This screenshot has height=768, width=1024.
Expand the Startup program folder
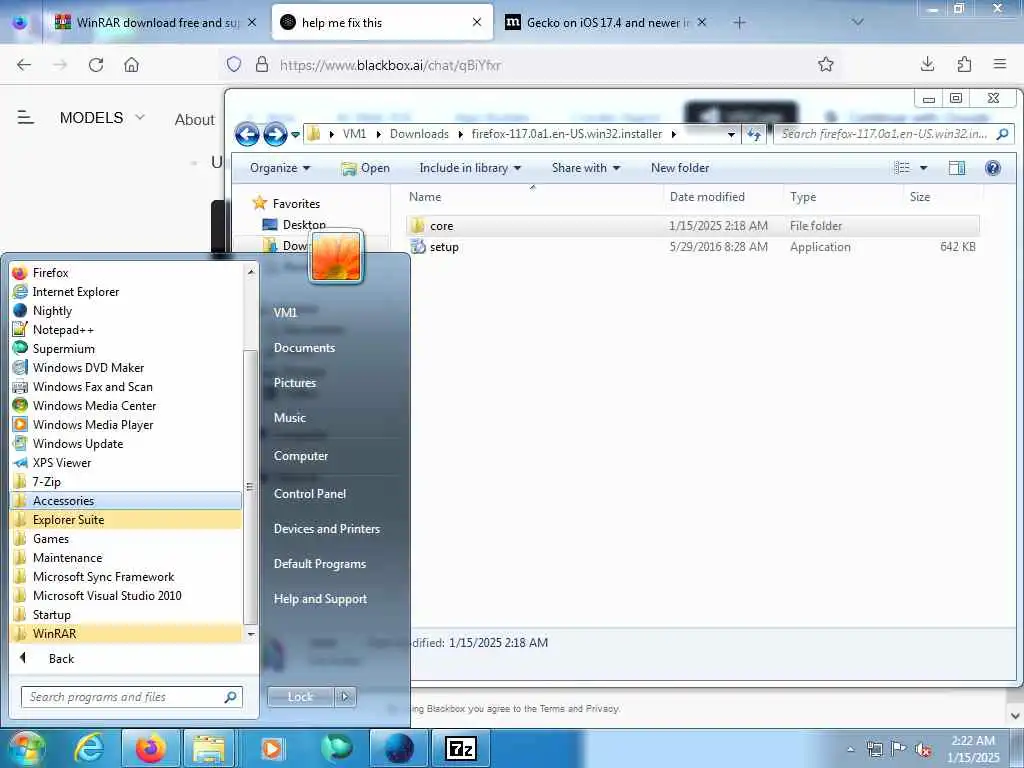pyautogui.click(x=125, y=614)
